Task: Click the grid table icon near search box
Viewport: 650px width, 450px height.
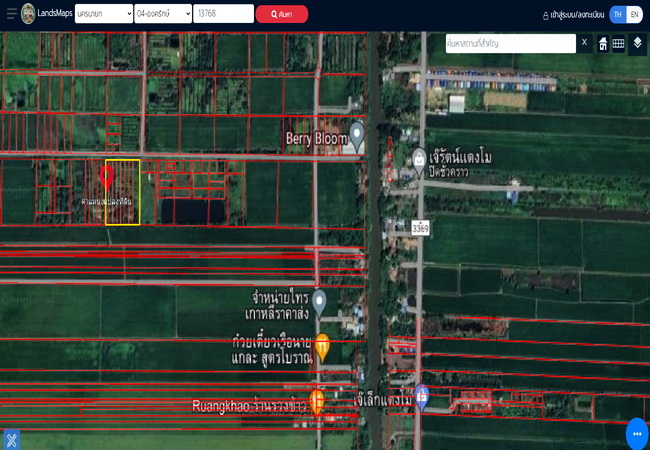Action: [619, 43]
